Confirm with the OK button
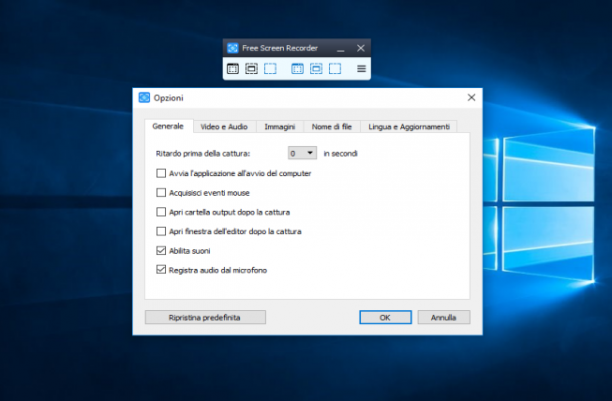Viewport: 612px width, 401px height. click(x=385, y=317)
